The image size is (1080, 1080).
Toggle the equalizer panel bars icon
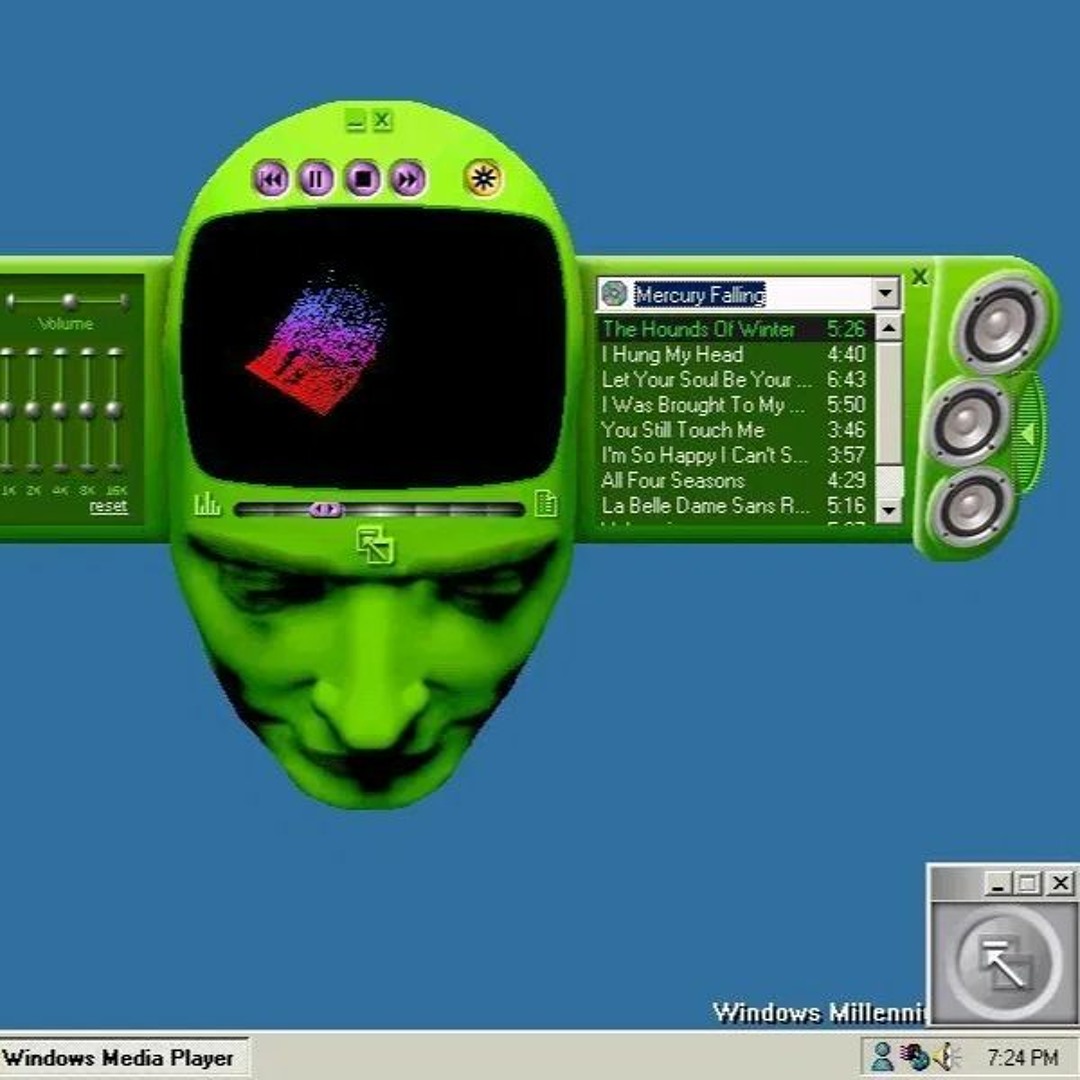coord(207,504)
